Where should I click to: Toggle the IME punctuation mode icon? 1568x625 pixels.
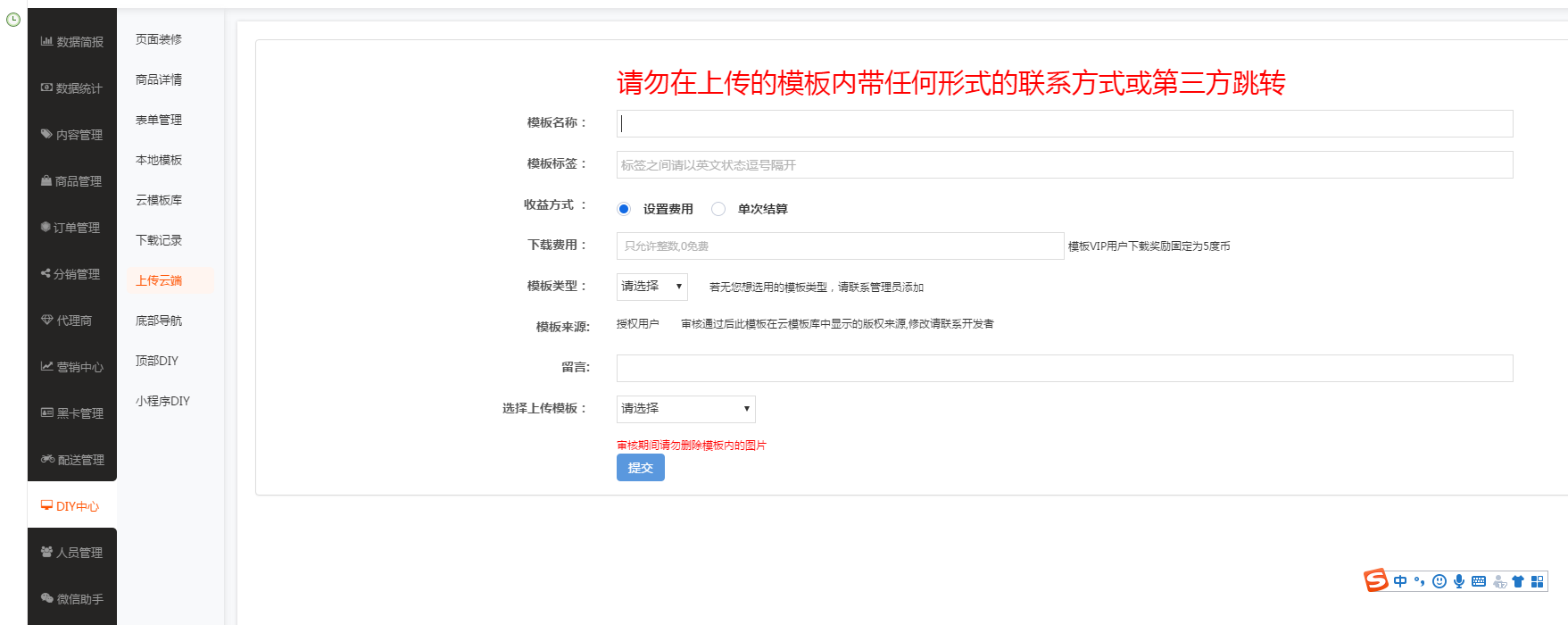(x=1419, y=581)
